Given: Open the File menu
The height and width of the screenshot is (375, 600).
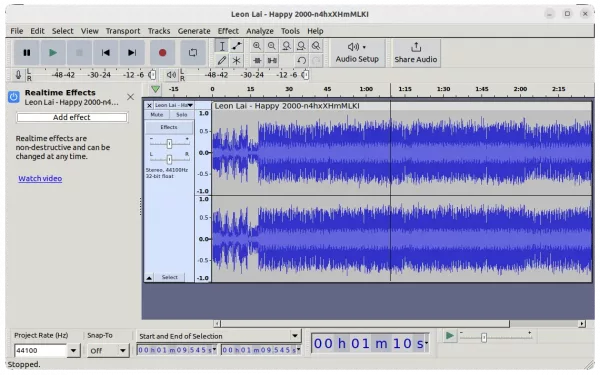Looking at the screenshot, I should pyautogui.click(x=16, y=31).
